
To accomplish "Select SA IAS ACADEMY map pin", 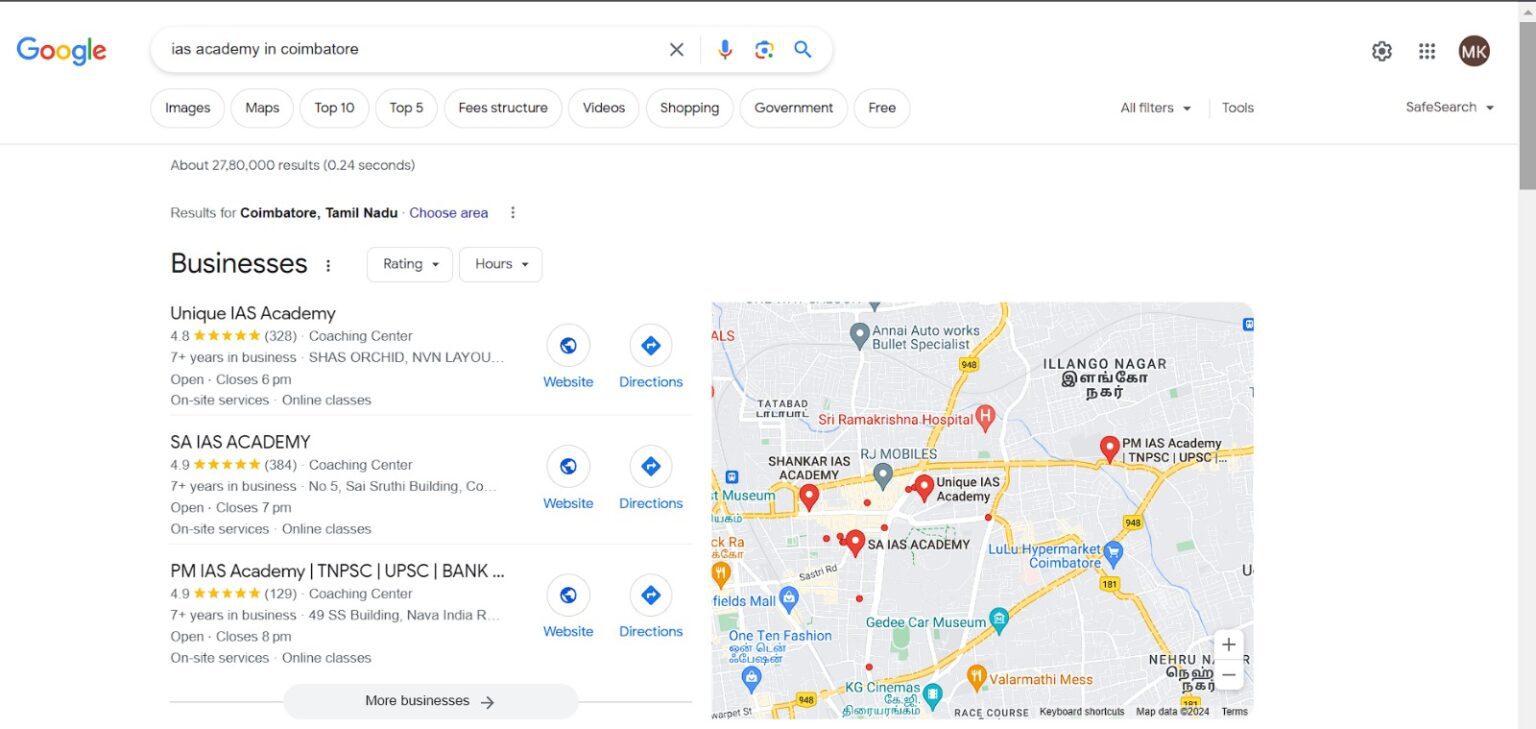I will tap(855, 543).
